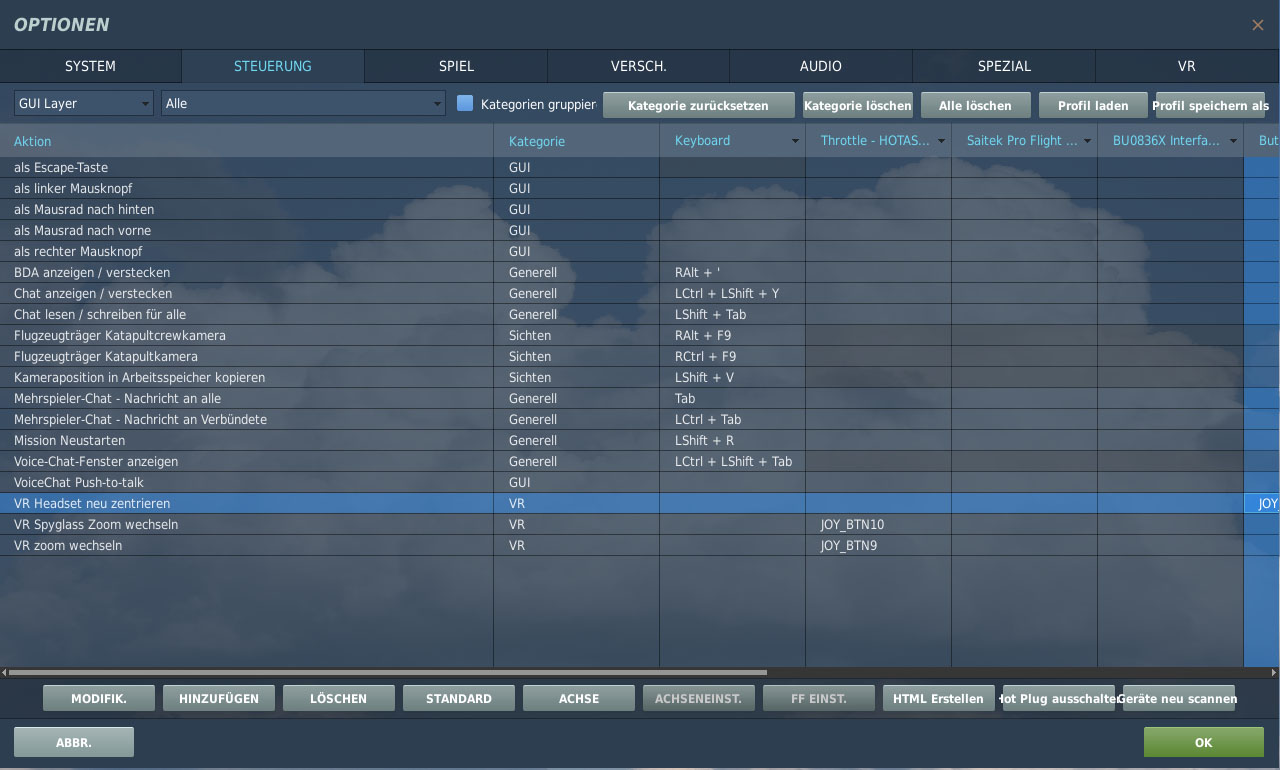This screenshot has height=770, width=1280.
Task: Switch to the SYSTEM tab
Action: pos(90,66)
